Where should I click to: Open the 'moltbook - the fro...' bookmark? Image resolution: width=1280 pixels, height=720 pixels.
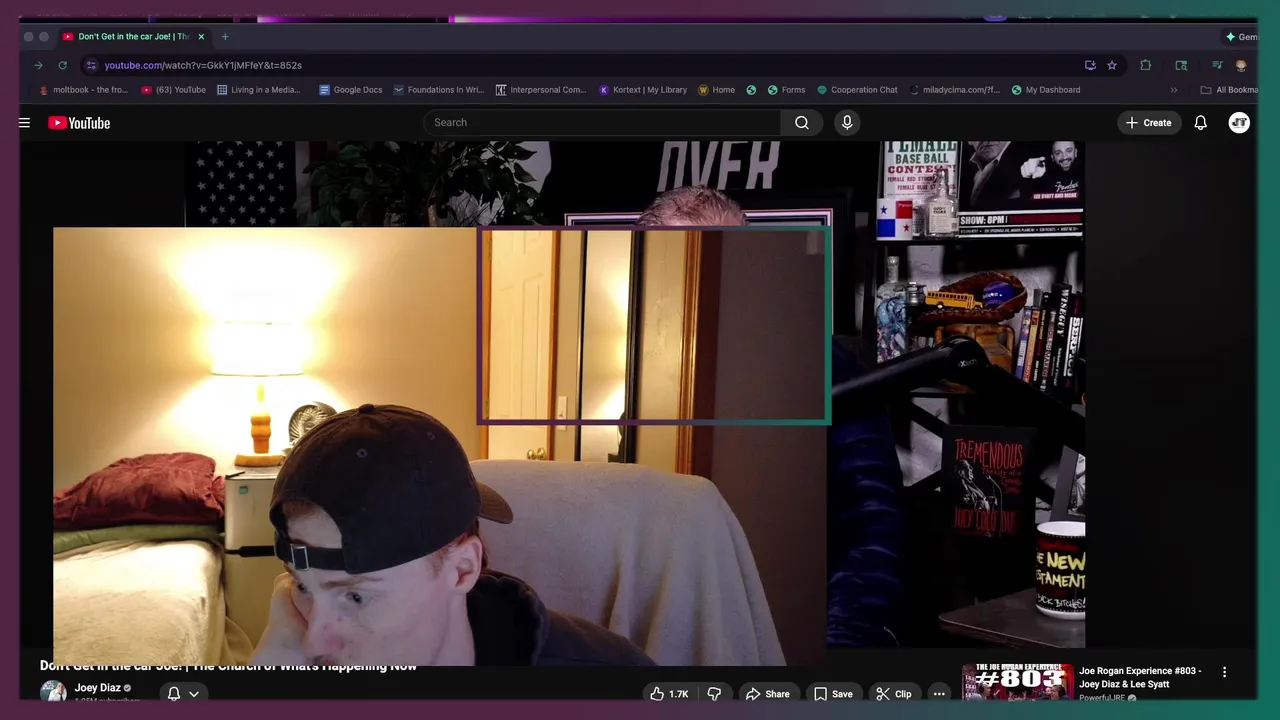[83, 90]
